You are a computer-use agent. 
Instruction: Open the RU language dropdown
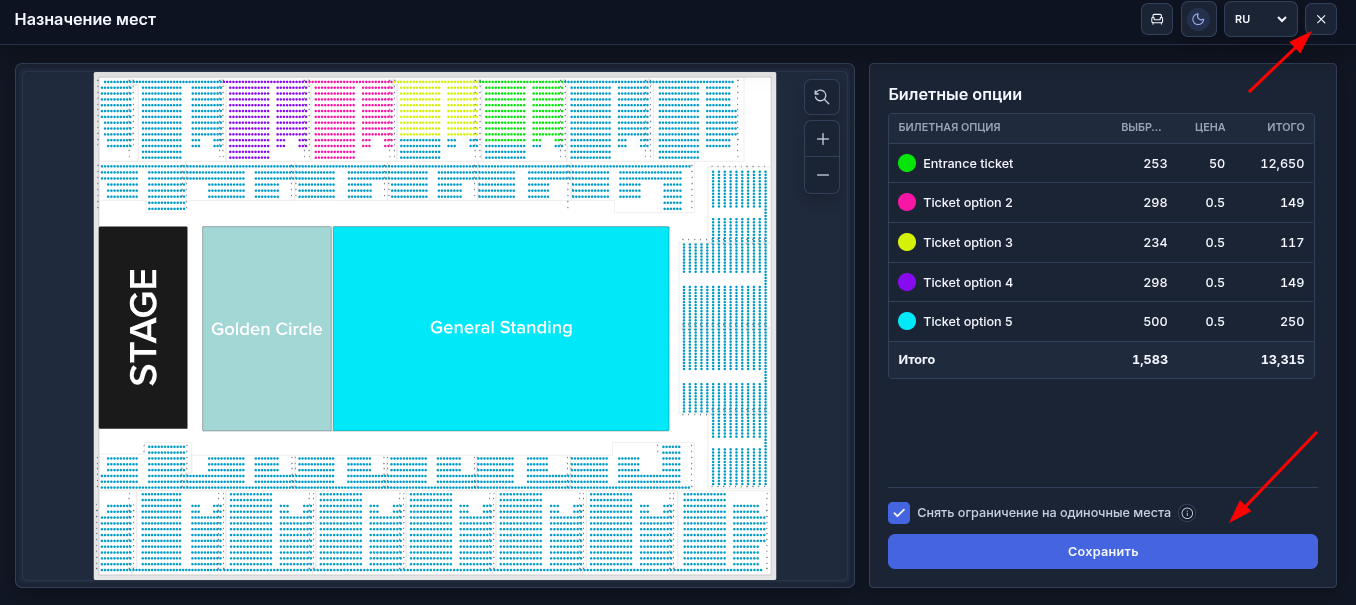click(1260, 19)
